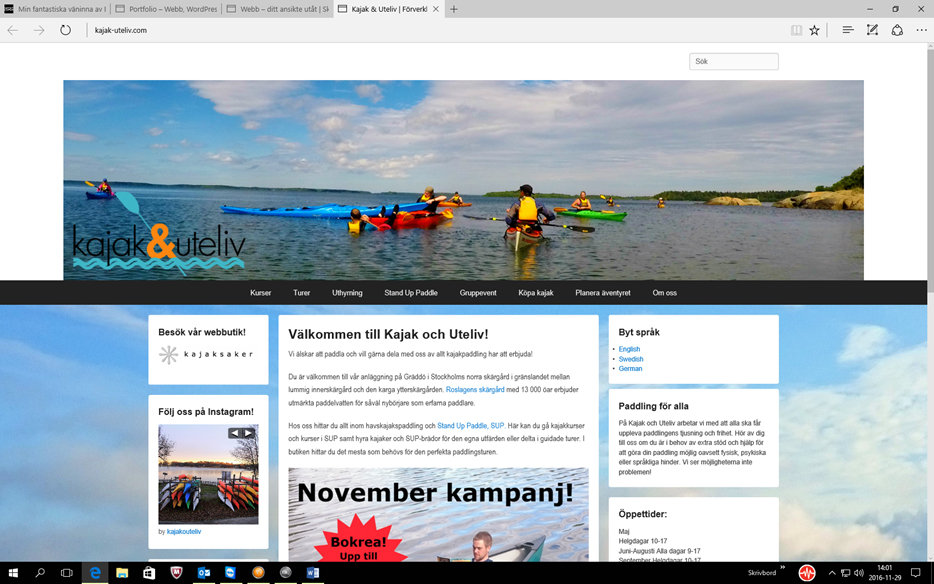Go back to the previous page
The width and height of the screenshot is (934, 584).
pos(13,30)
